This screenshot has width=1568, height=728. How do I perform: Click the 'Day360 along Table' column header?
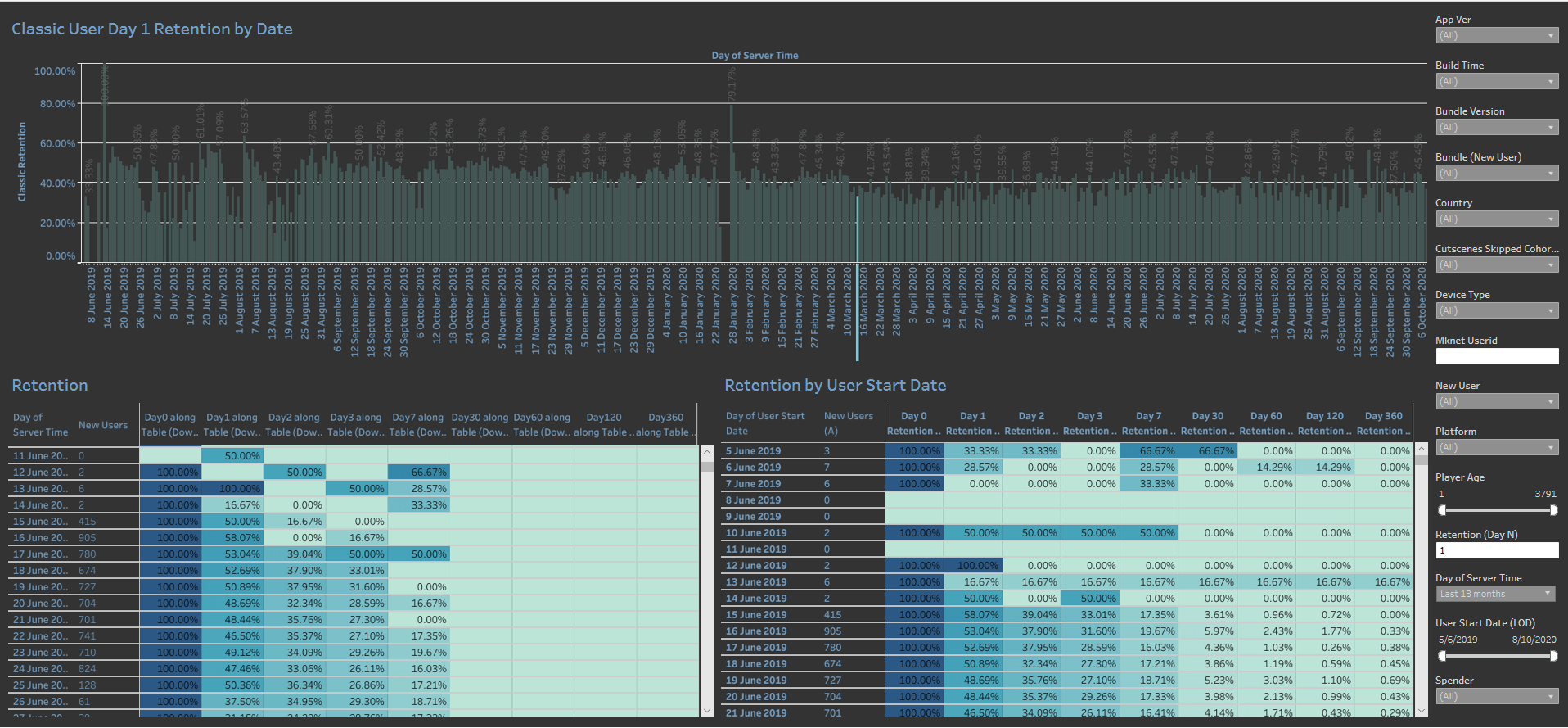click(665, 424)
